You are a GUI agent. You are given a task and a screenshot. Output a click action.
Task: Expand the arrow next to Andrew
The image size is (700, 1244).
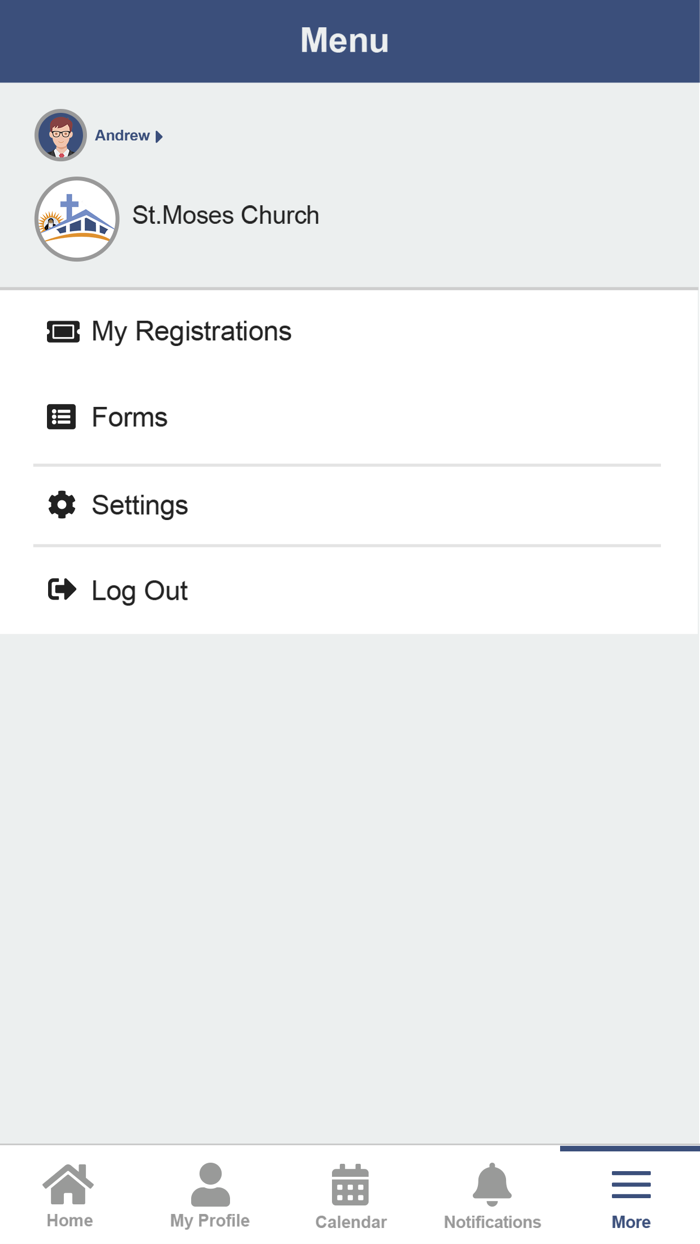(159, 137)
